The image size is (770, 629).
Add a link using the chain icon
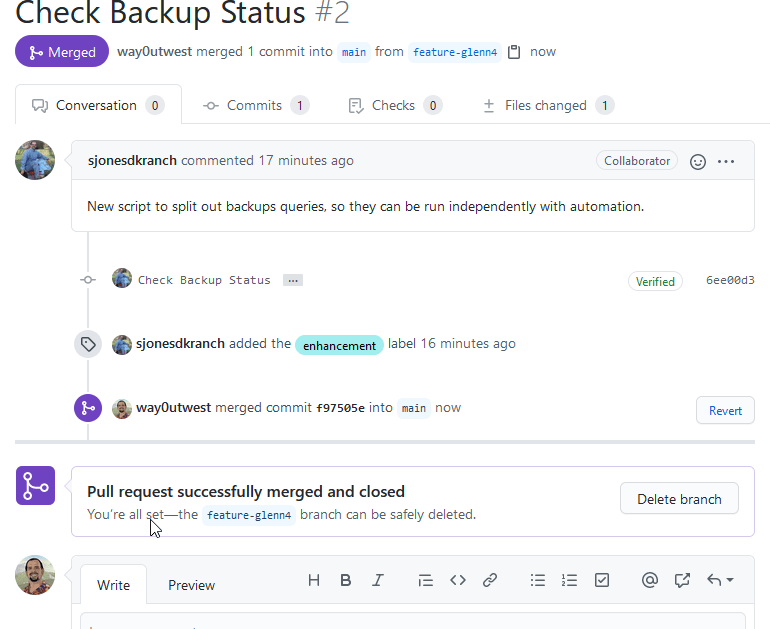click(x=490, y=580)
